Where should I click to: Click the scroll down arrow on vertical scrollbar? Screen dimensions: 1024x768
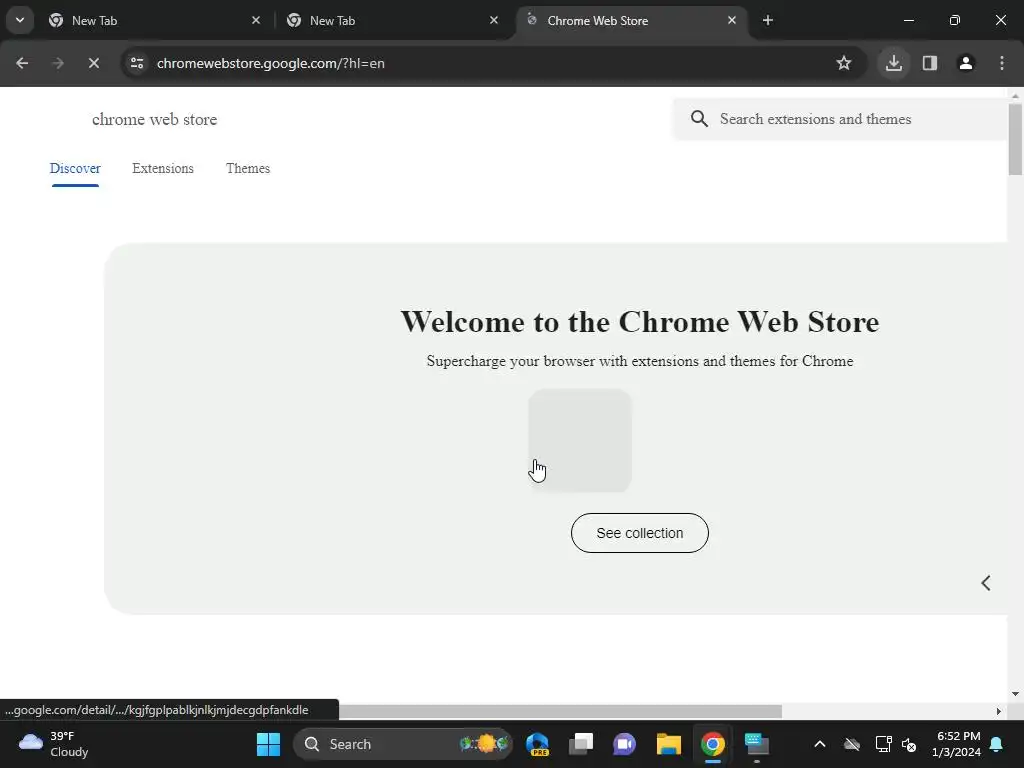[1015, 694]
